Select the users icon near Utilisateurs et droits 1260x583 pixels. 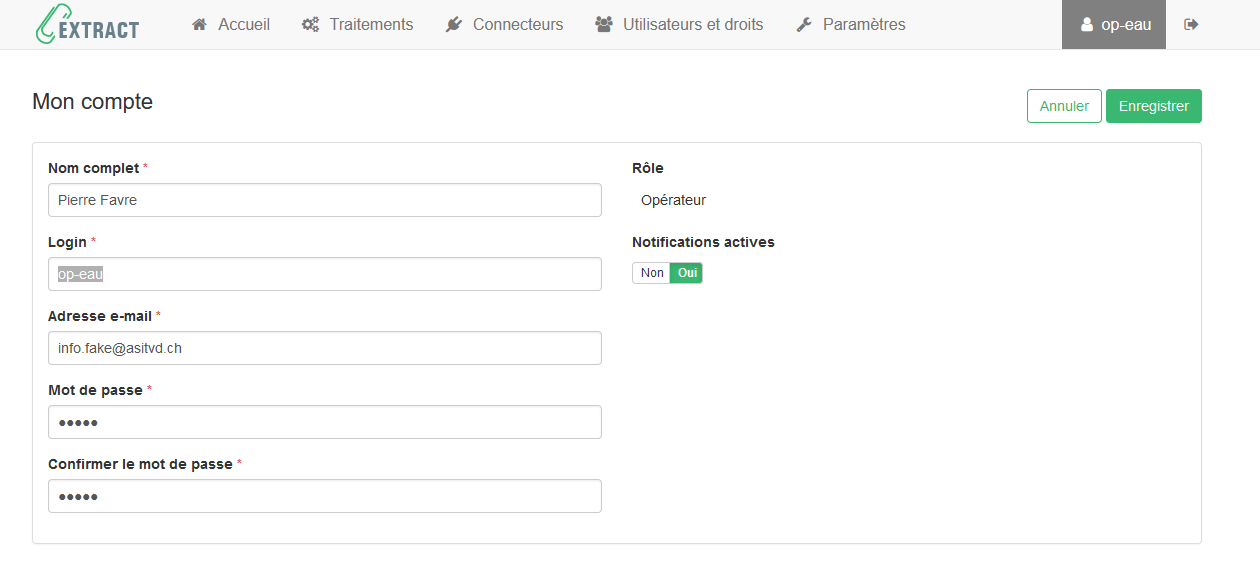601,24
